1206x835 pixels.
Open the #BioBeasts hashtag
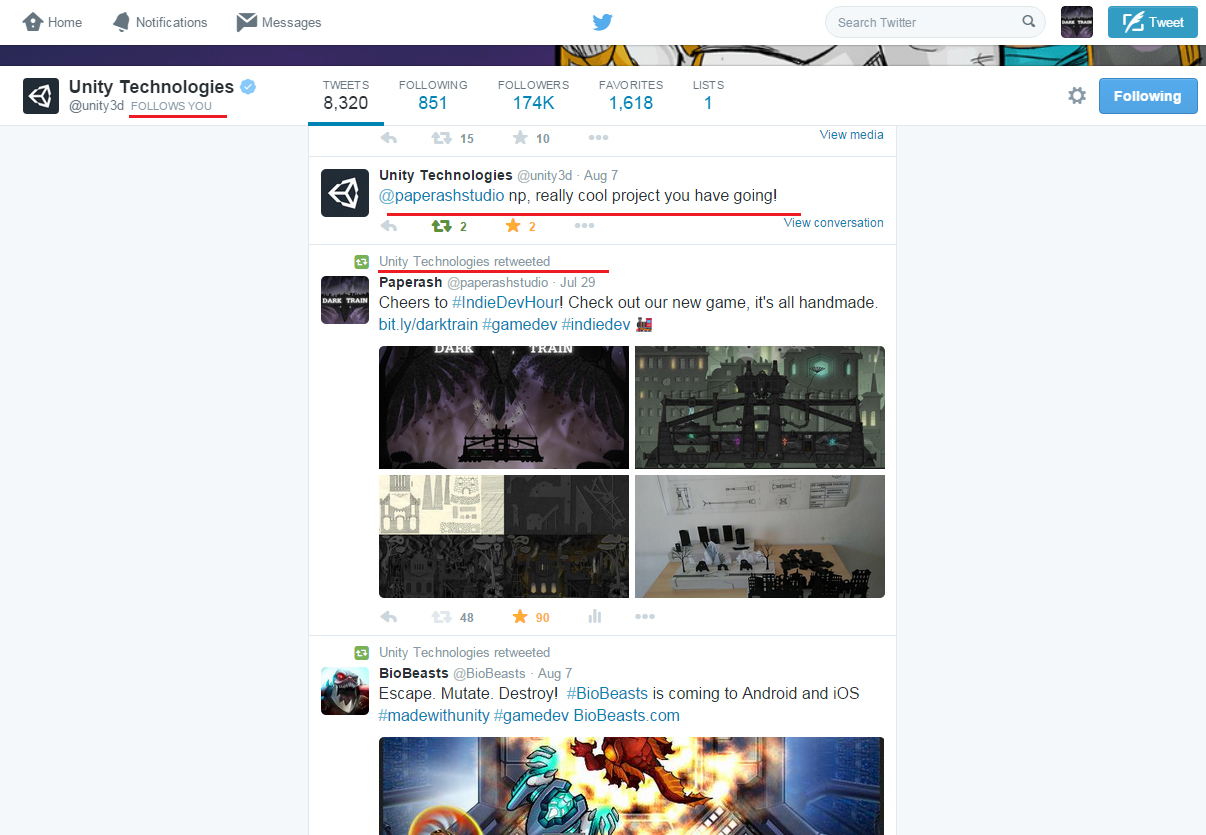pos(607,694)
